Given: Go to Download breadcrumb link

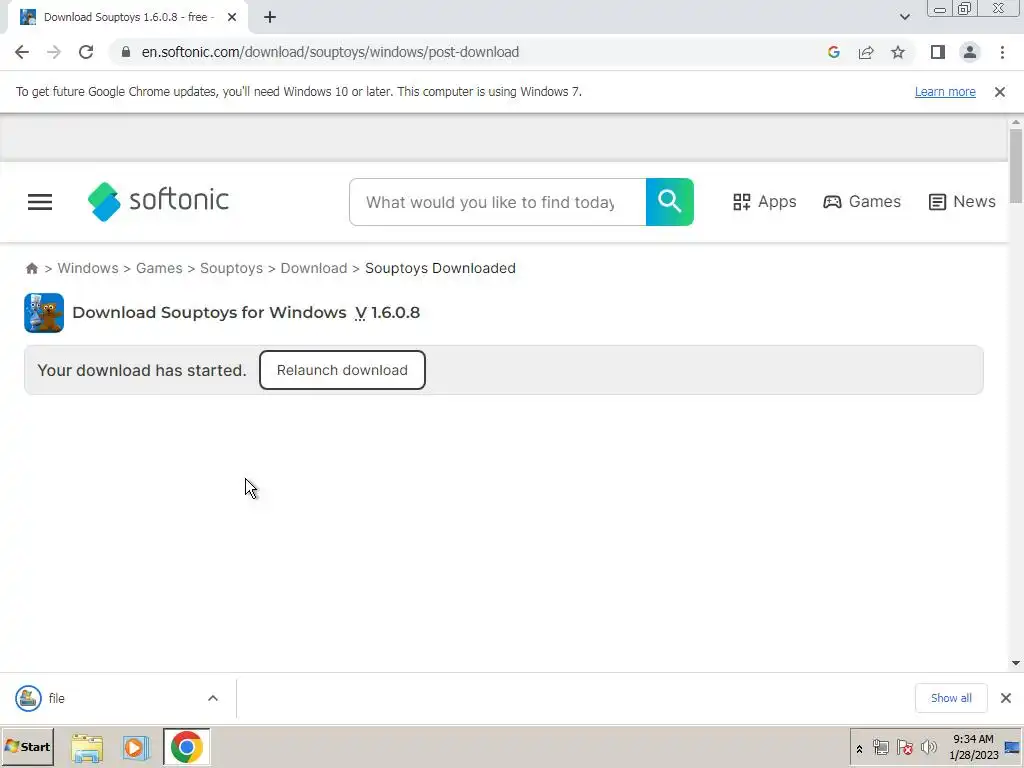Looking at the screenshot, I should (313, 268).
